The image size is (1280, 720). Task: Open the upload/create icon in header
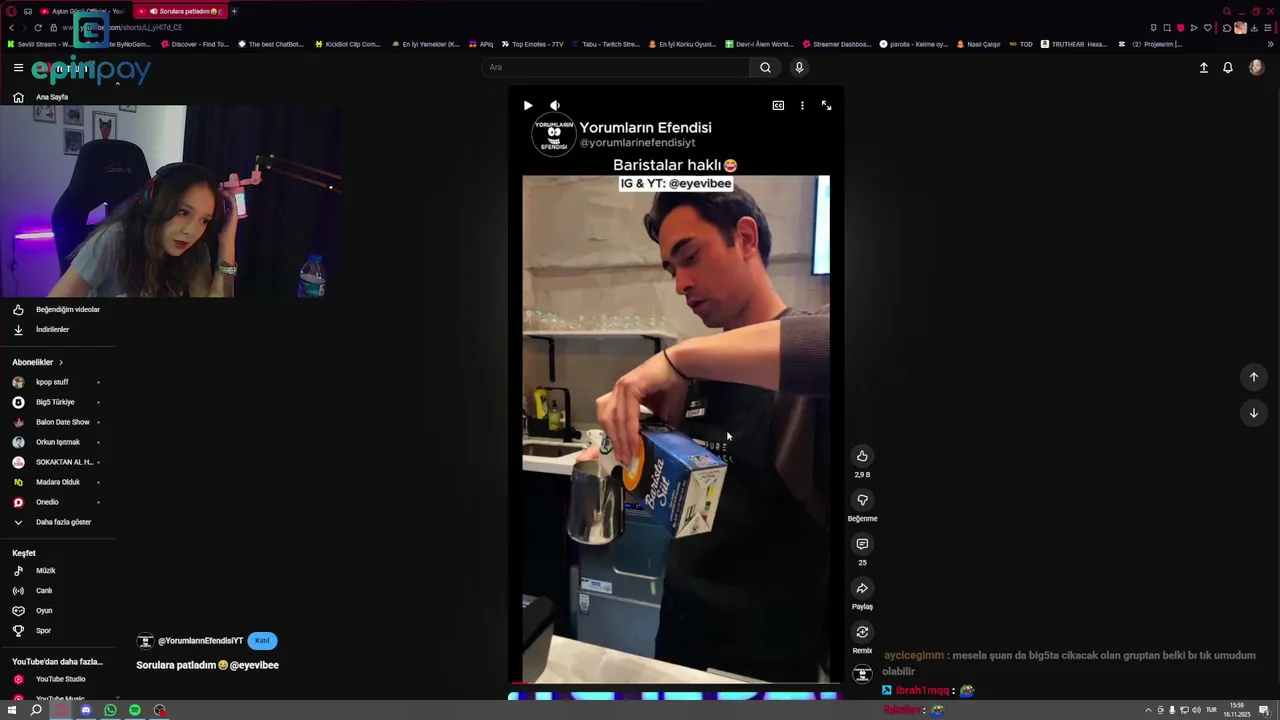click(1204, 67)
